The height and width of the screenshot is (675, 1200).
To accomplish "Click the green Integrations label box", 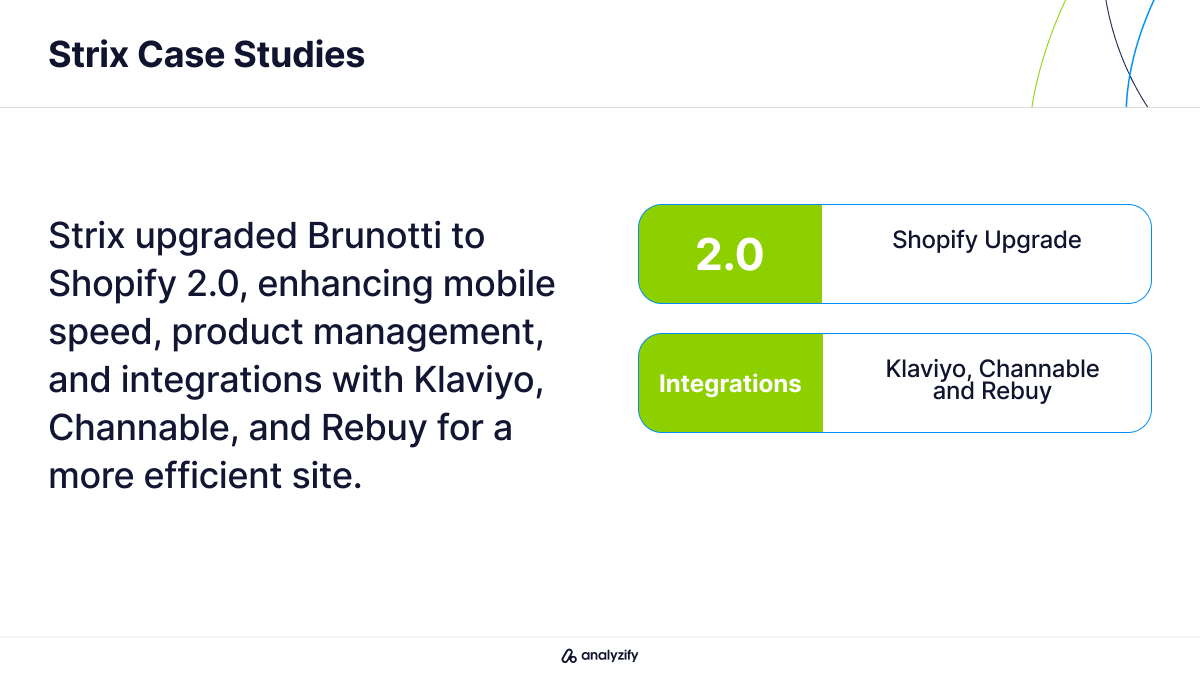I will tap(730, 383).
